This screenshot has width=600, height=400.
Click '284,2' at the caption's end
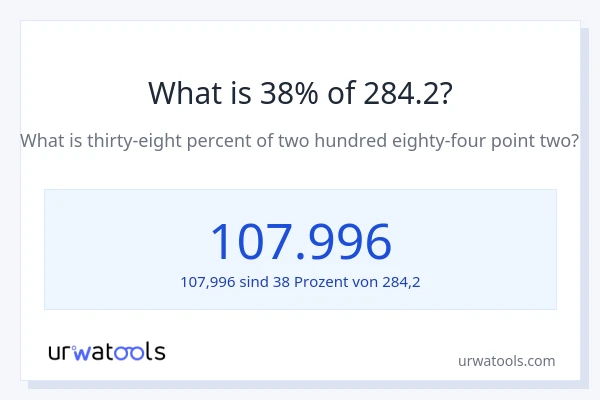[401, 282]
